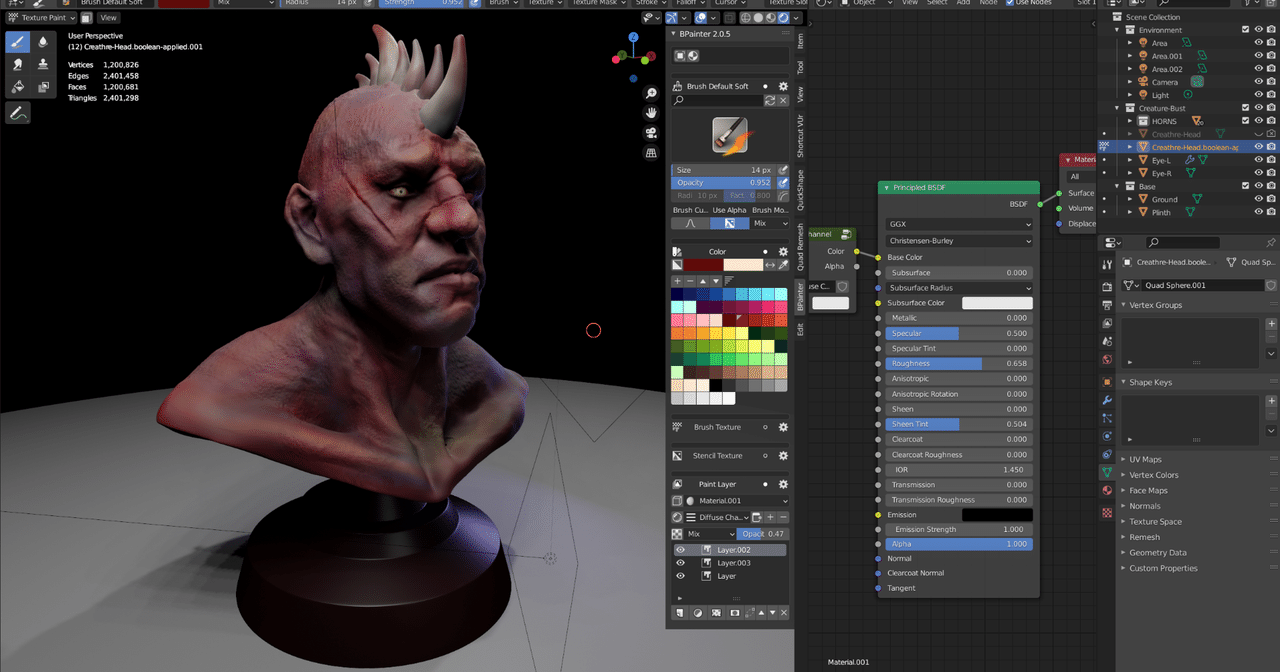Select the Clone stamp brush tool

tap(44, 63)
